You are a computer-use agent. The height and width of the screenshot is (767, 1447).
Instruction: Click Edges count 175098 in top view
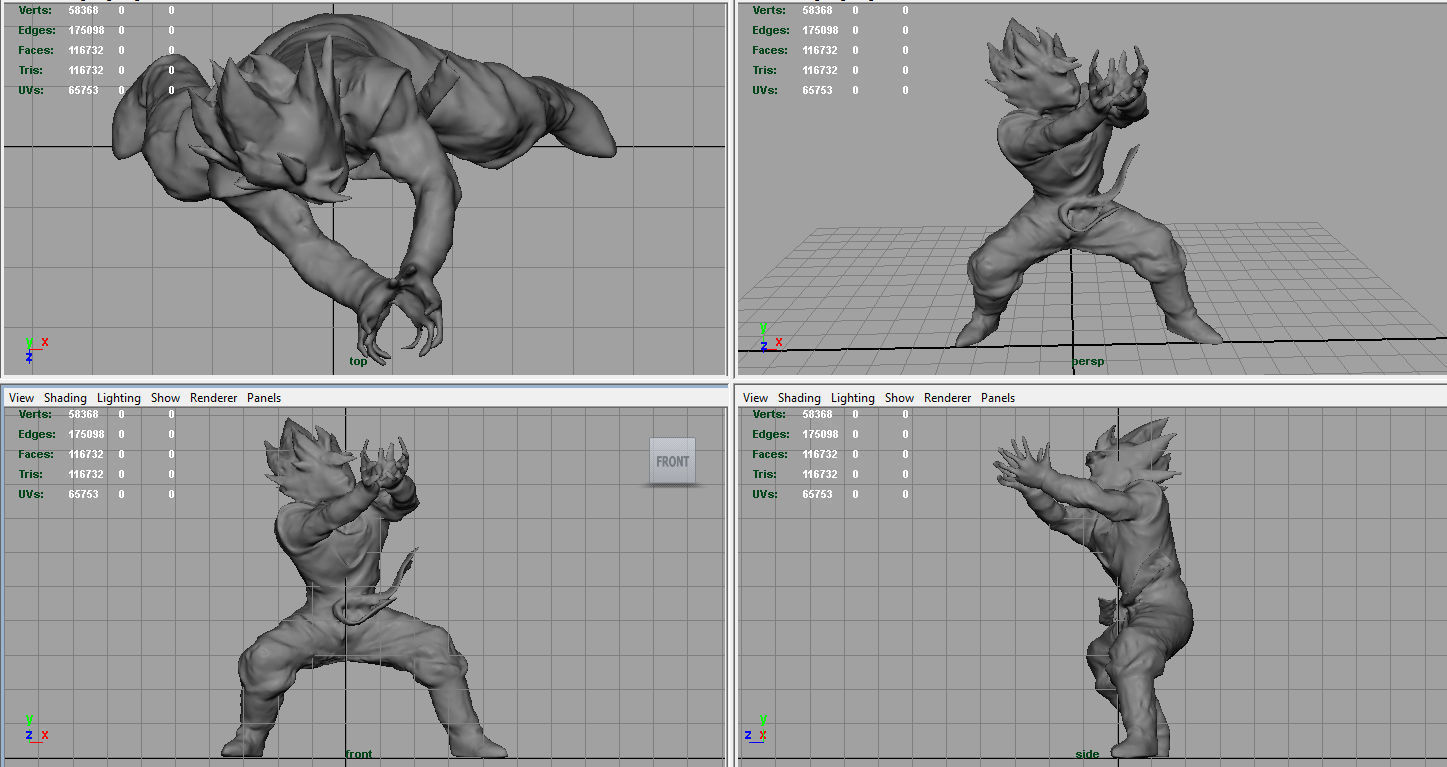coord(86,30)
